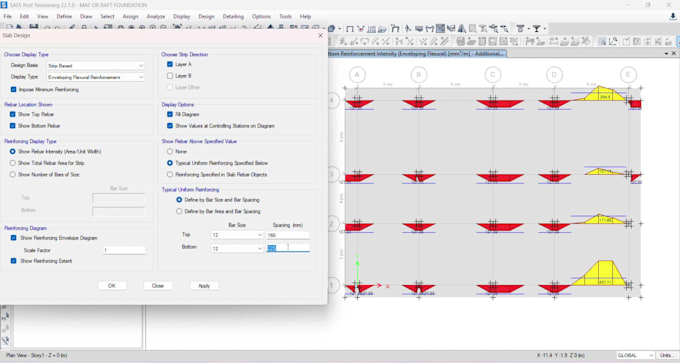Click grid bubble C in the plan

click(x=493, y=75)
